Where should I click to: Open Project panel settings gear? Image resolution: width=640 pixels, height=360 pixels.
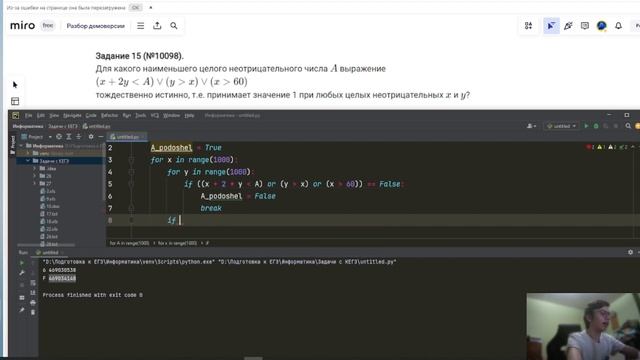point(91,137)
